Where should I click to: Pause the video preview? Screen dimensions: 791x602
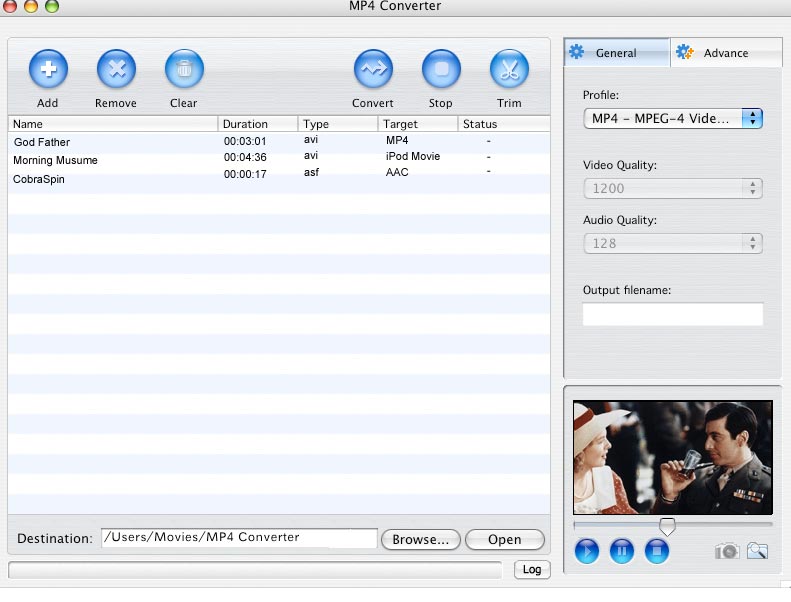[x=622, y=551]
